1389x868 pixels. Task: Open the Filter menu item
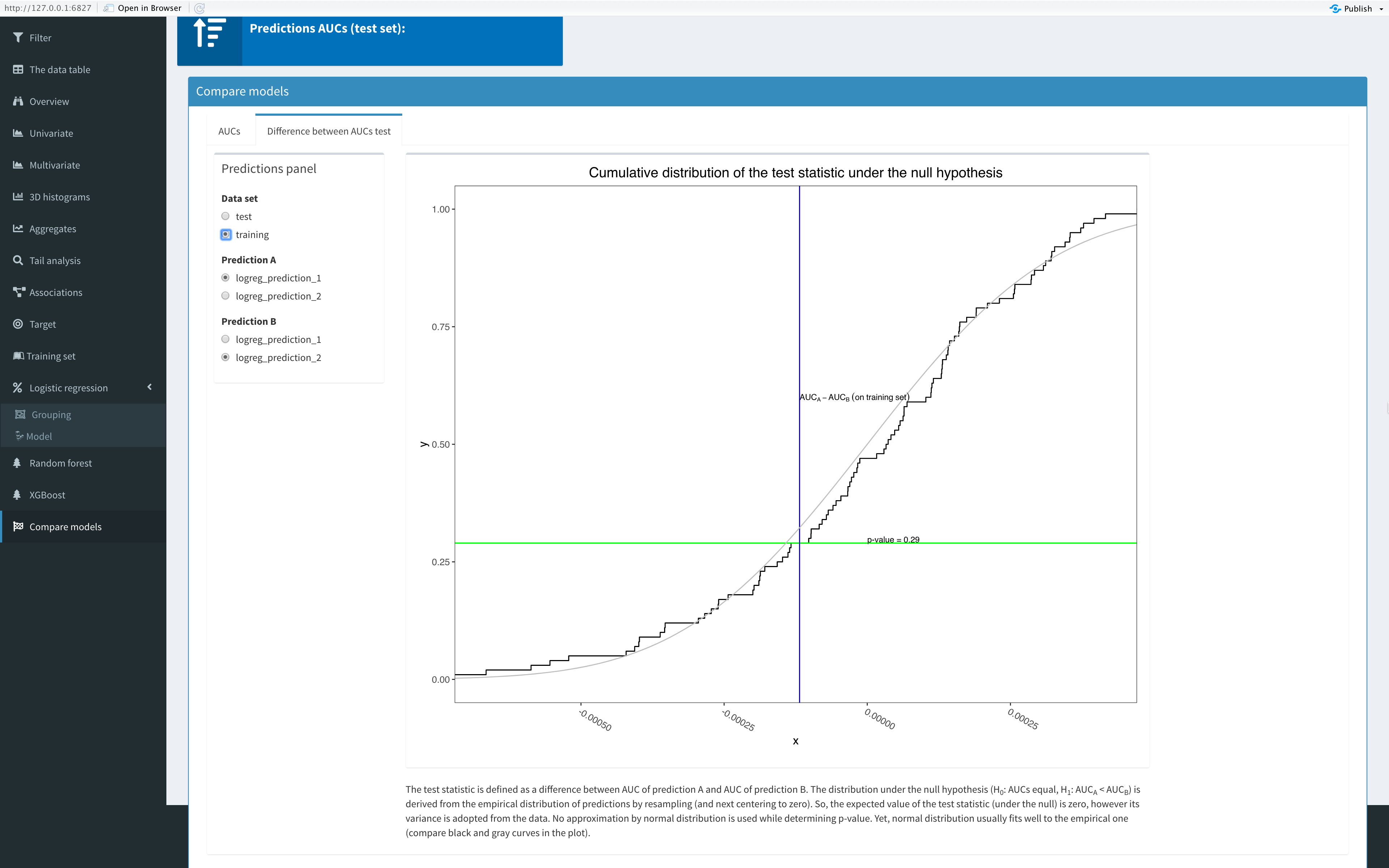[x=83, y=38]
